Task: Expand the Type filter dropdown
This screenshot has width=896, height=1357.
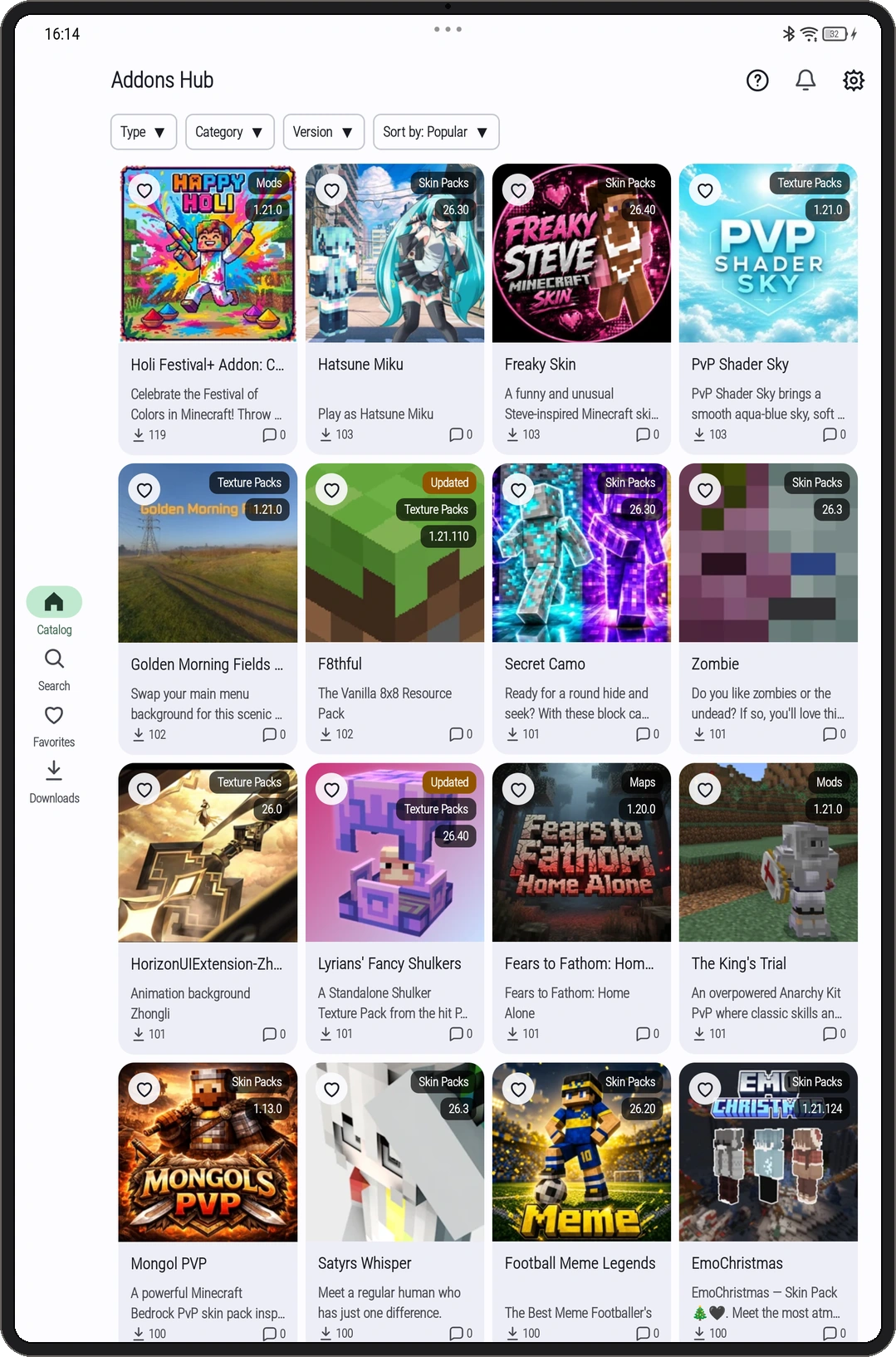Action: 144,132
